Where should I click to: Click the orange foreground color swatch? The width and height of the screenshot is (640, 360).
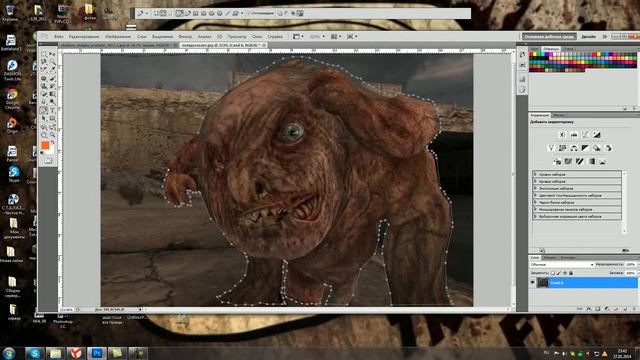pyautogui.click(x=45, y=145)
